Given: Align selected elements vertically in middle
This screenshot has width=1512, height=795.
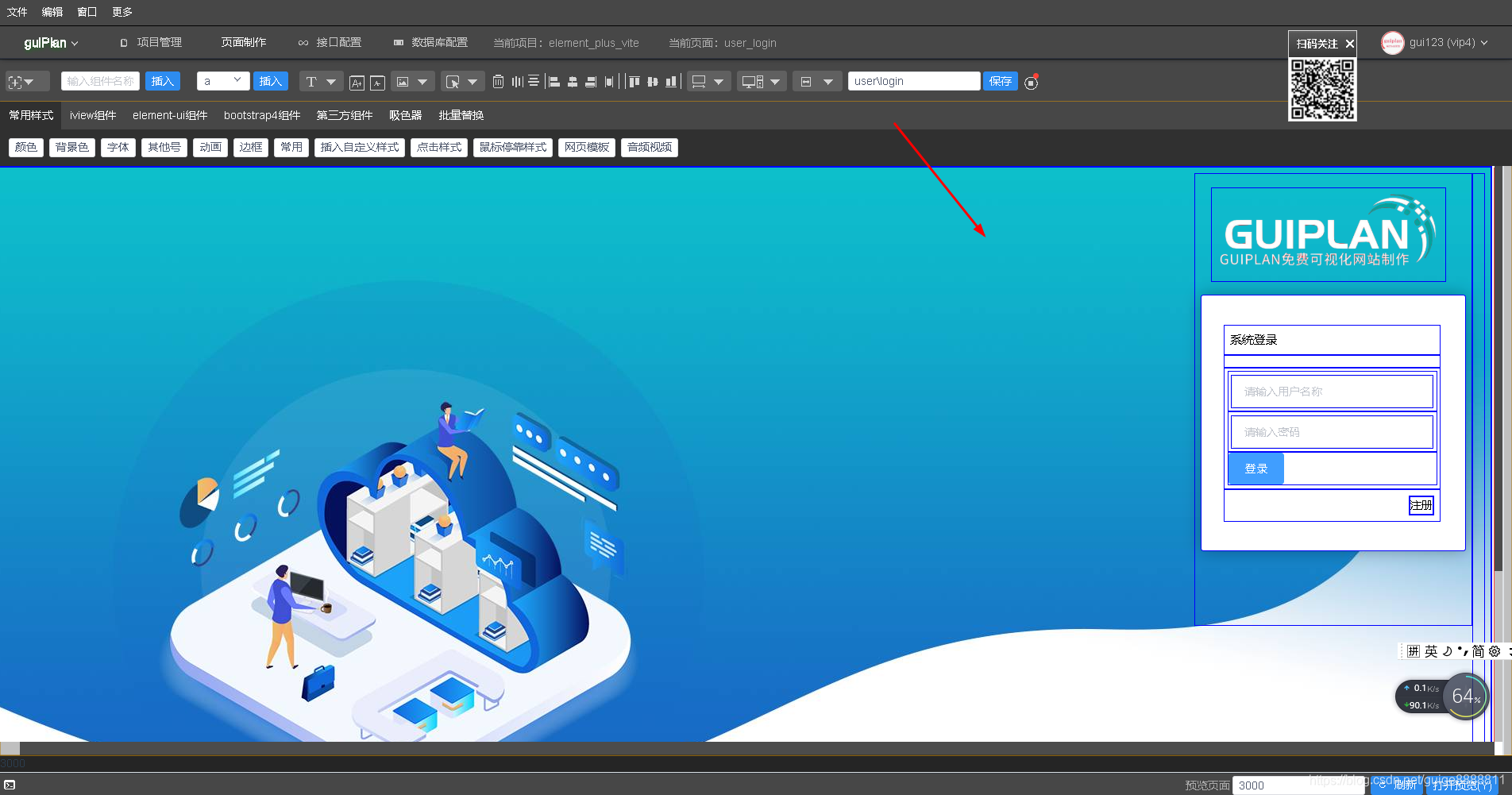Looking at the screenshot, I should tap(653, 81).
